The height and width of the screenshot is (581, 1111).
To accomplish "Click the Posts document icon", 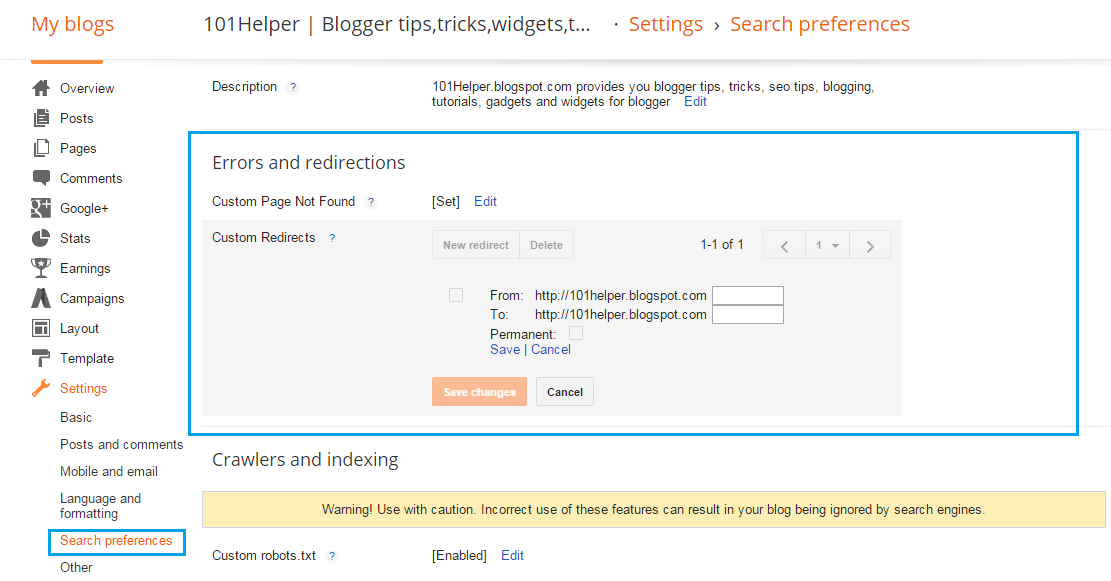I will (41, 118).
